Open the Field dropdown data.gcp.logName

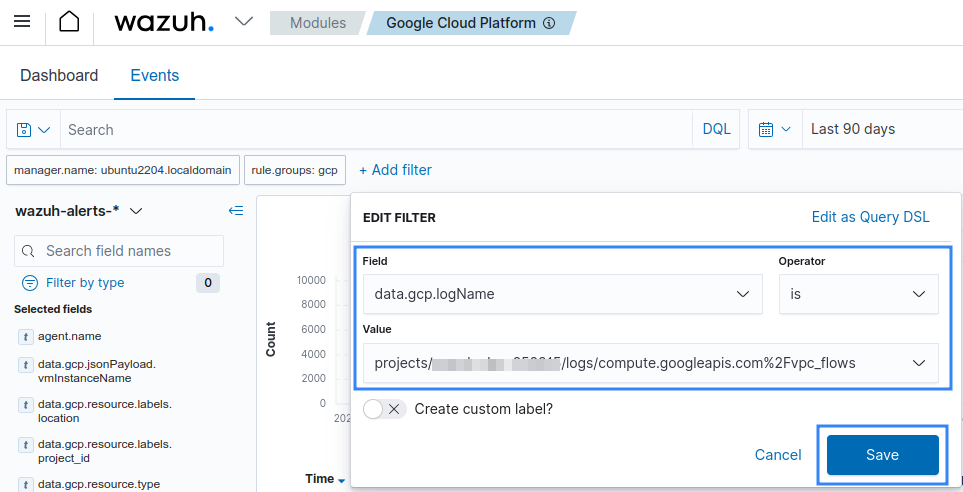[x=563, y=294]
